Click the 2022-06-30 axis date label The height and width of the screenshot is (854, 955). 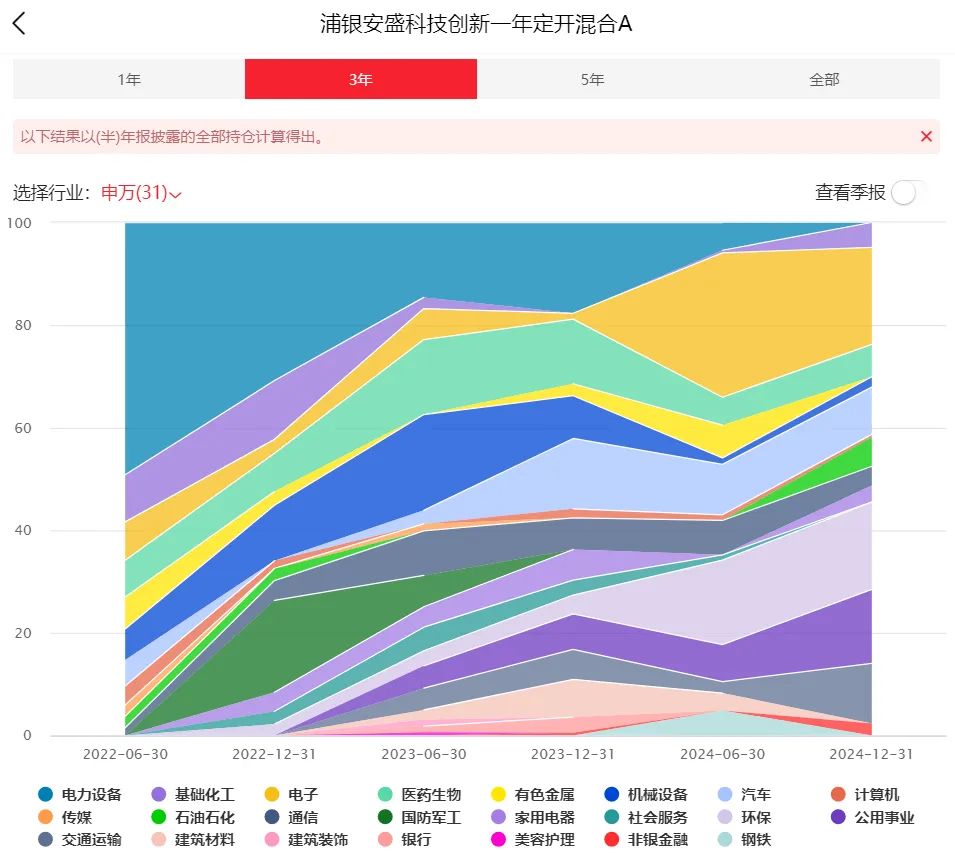pos(125,754)
